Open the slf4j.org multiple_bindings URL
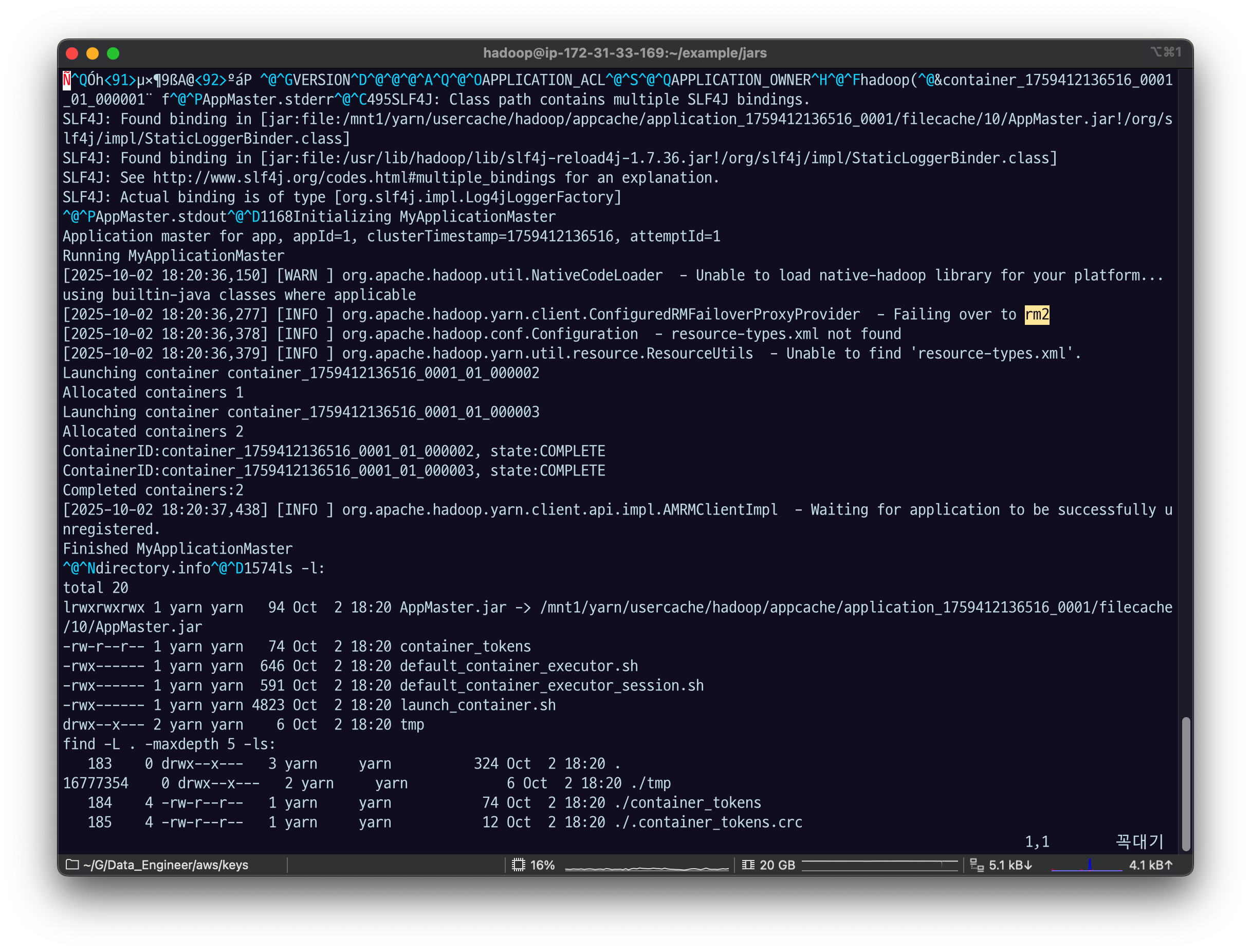 pyautogui.click(x=354, y=178)
